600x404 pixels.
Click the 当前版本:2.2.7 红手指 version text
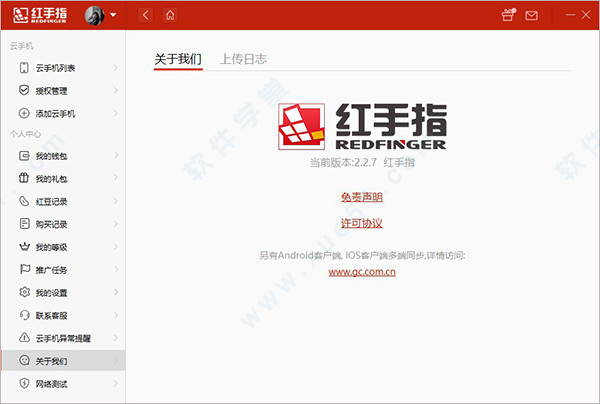click(362, 163)
